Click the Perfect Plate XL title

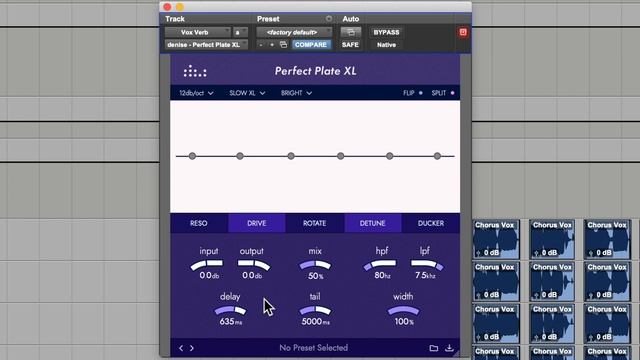tap(316, 71)
